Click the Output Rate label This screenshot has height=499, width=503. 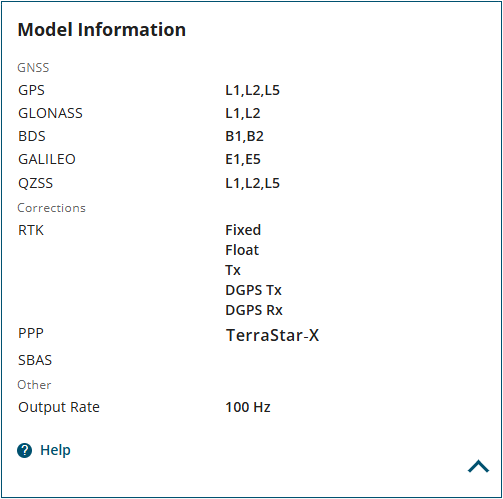point(59,407)
